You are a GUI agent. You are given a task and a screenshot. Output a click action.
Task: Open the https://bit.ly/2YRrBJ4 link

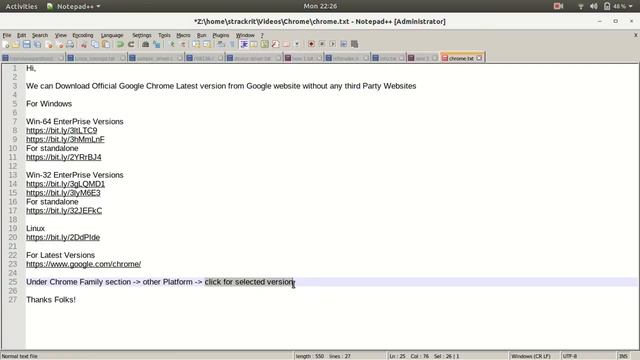tap(64, 157)
